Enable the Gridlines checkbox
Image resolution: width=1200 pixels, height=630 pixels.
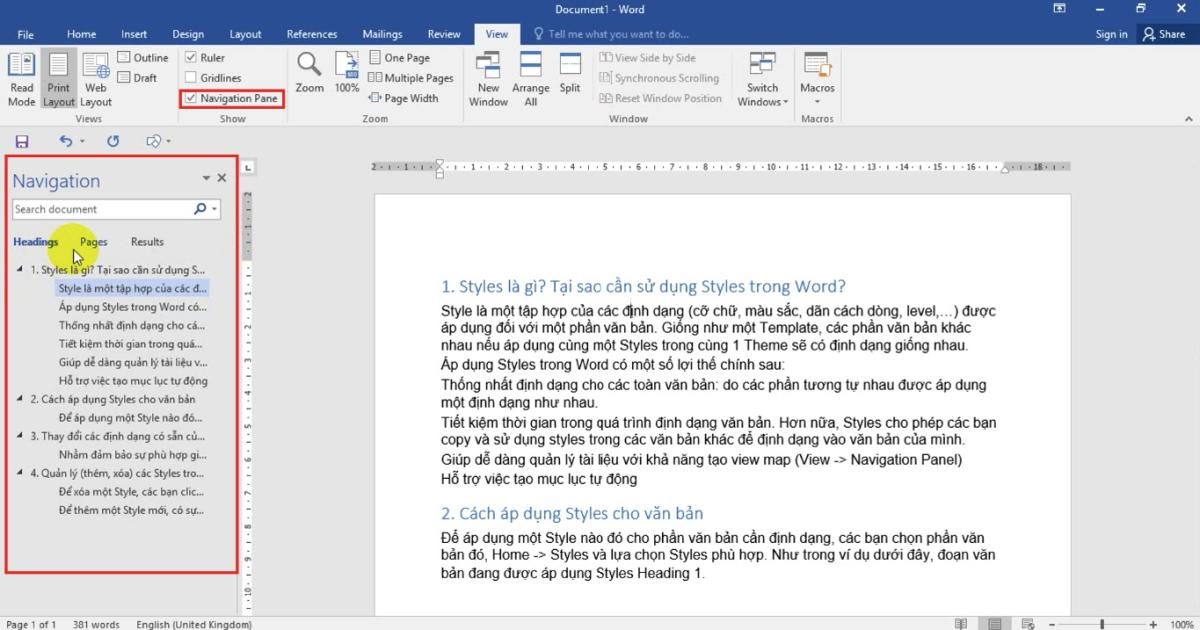coord(191,78)
